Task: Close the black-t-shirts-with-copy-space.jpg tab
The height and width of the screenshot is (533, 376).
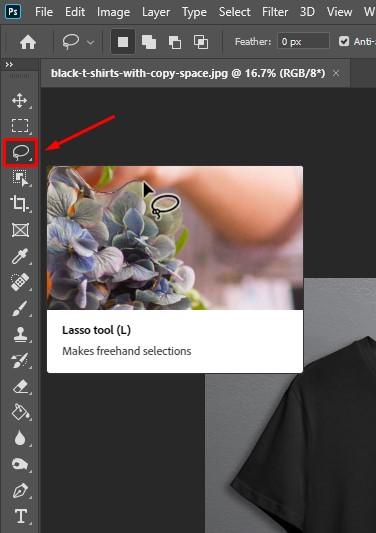Action: [x=336, y=73]
